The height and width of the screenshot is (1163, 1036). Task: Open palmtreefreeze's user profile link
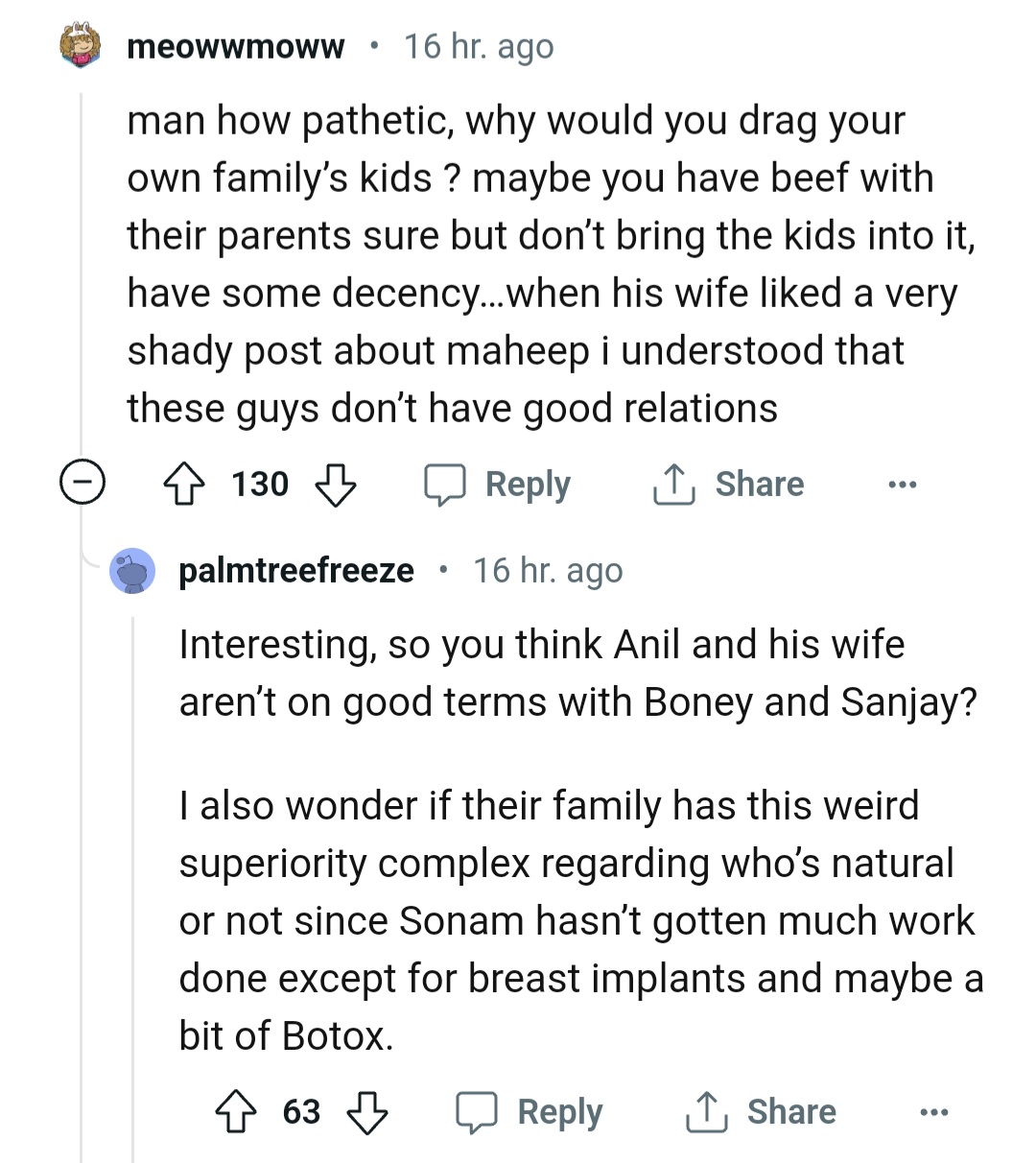(296, 571)
